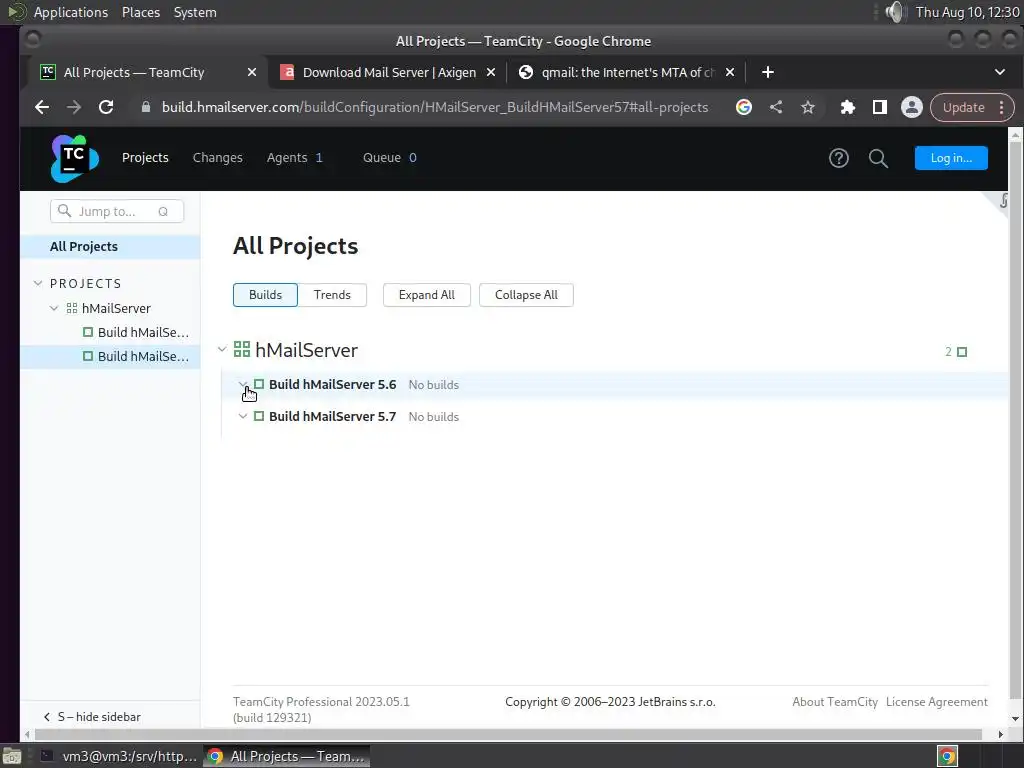Open the Places menu
Viewport: 1024px width, 768px height.
click(x=141, y=12)
